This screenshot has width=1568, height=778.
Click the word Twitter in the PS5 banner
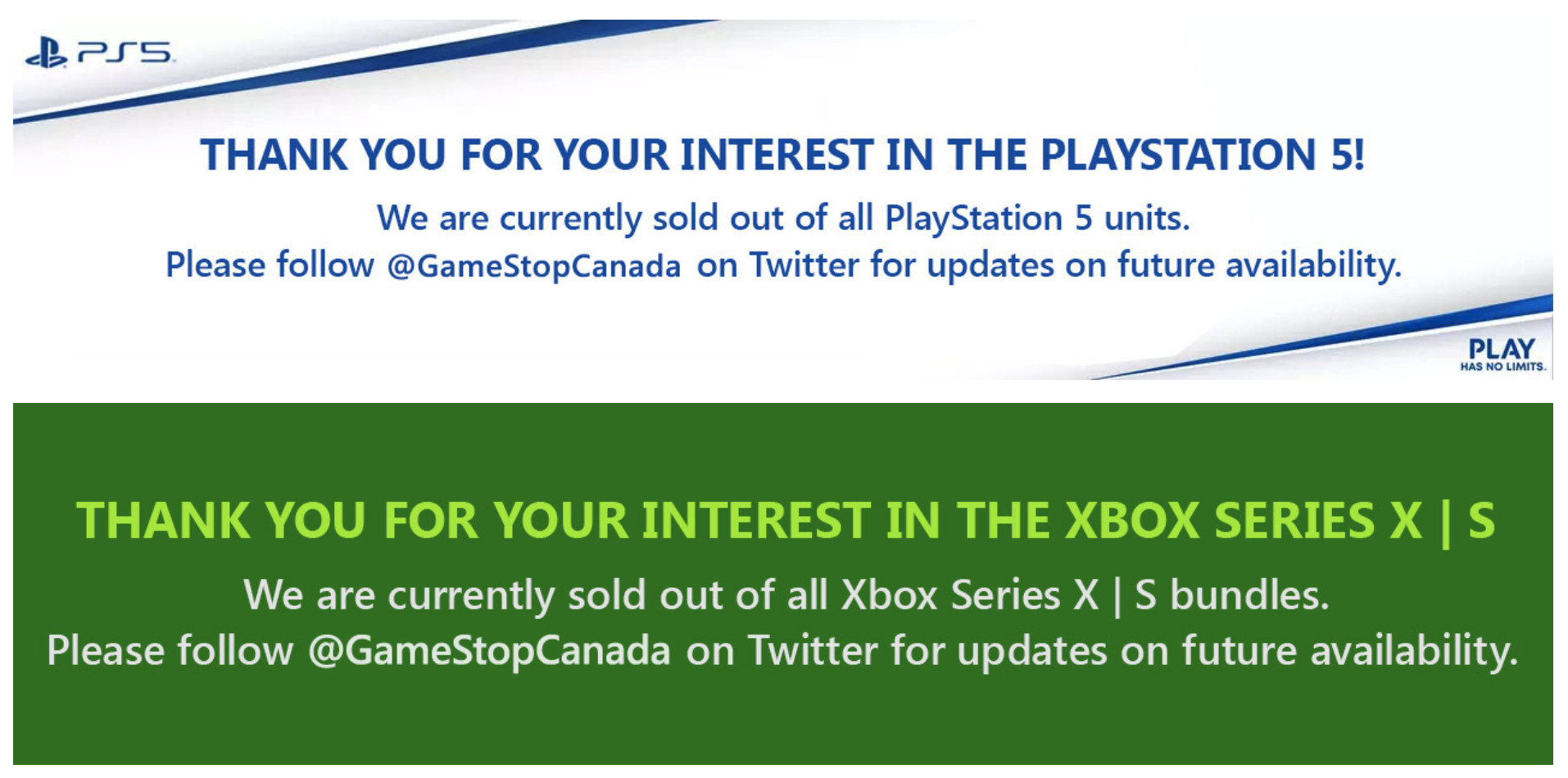coord(804,265)
